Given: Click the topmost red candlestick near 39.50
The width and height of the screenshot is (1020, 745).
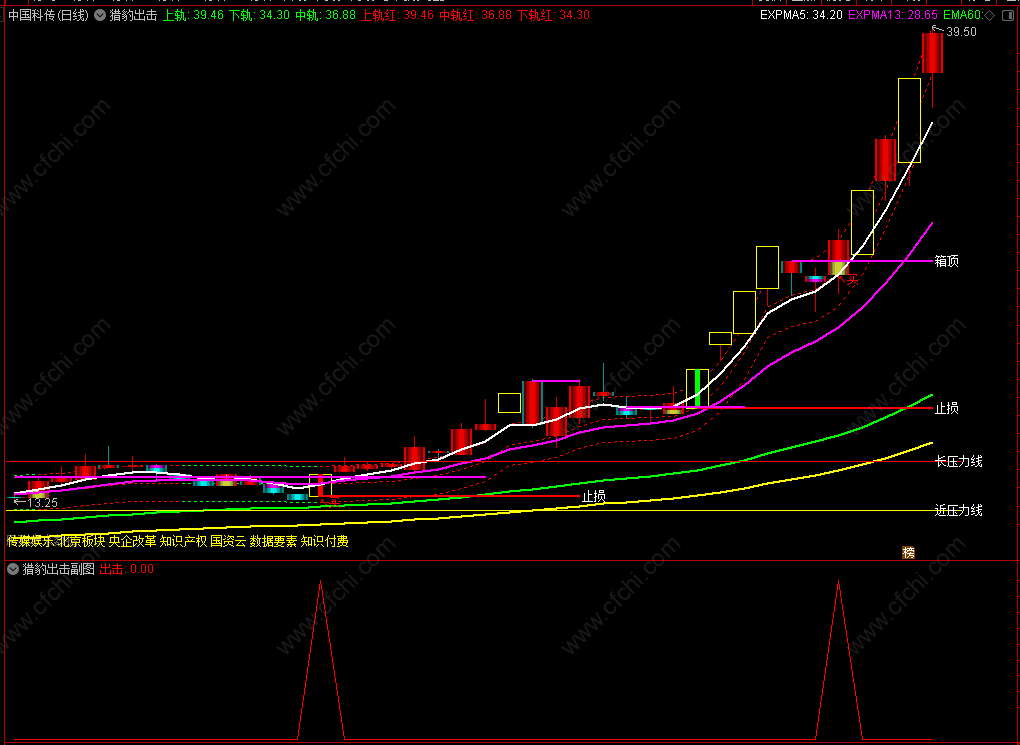Looking at the screenshot, I should coord(932,53).
